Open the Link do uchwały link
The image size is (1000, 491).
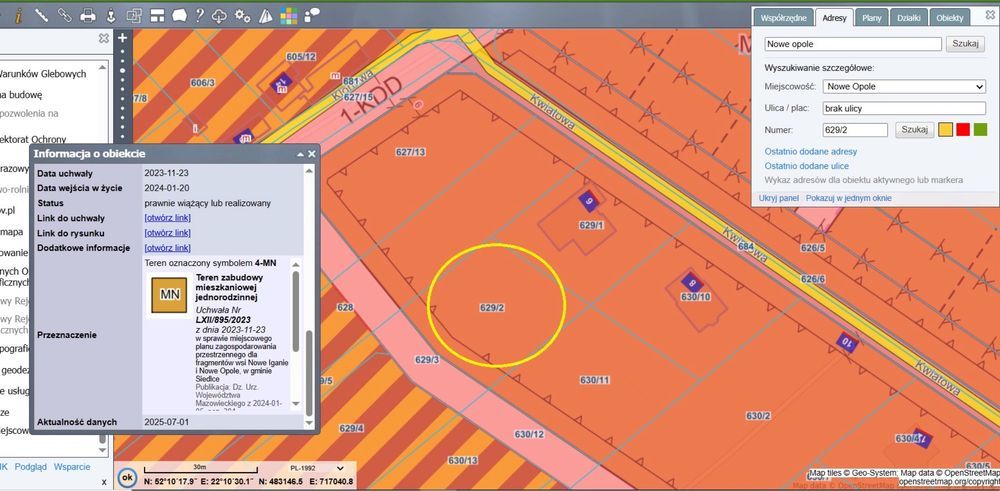[x=167, y=218]
